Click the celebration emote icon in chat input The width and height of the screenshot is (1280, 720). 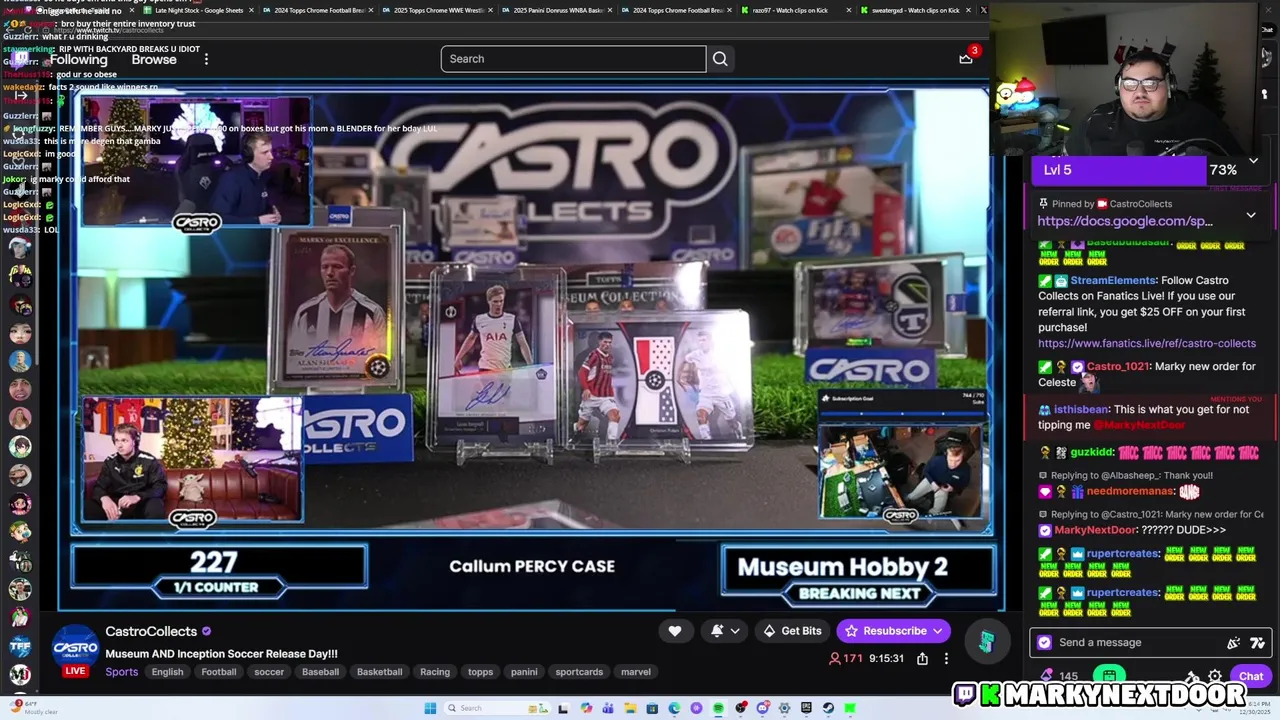[1233, 643]
